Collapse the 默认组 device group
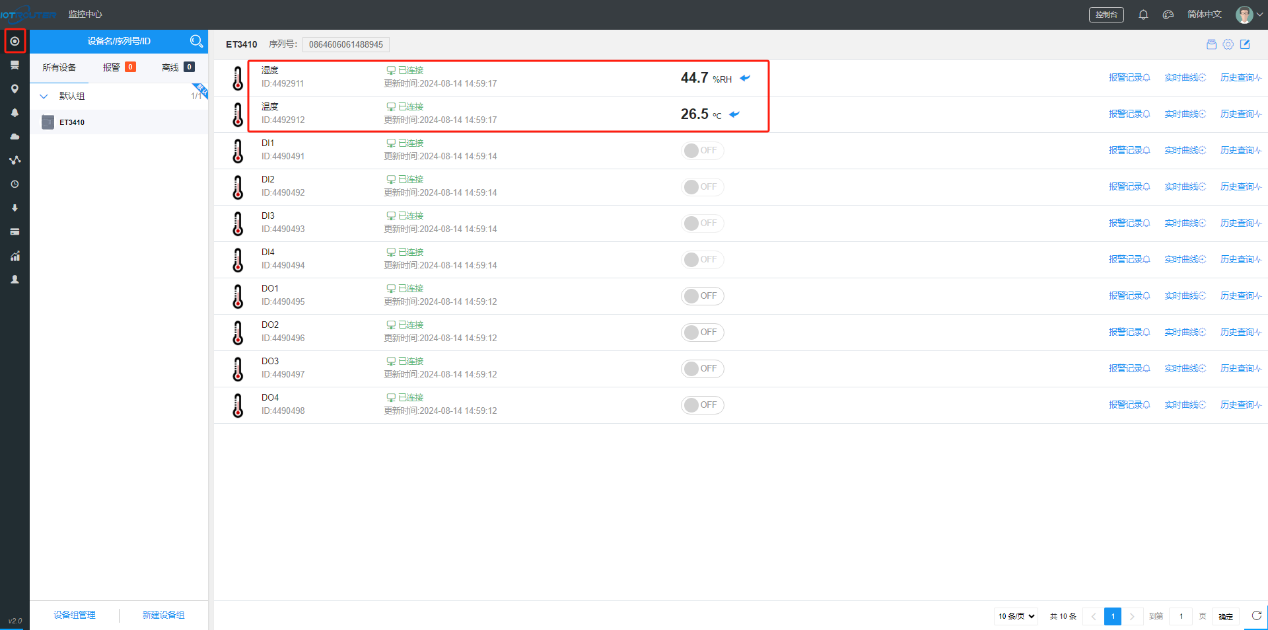The width and height of the screenshot is (1268, 630). (44, 97)
